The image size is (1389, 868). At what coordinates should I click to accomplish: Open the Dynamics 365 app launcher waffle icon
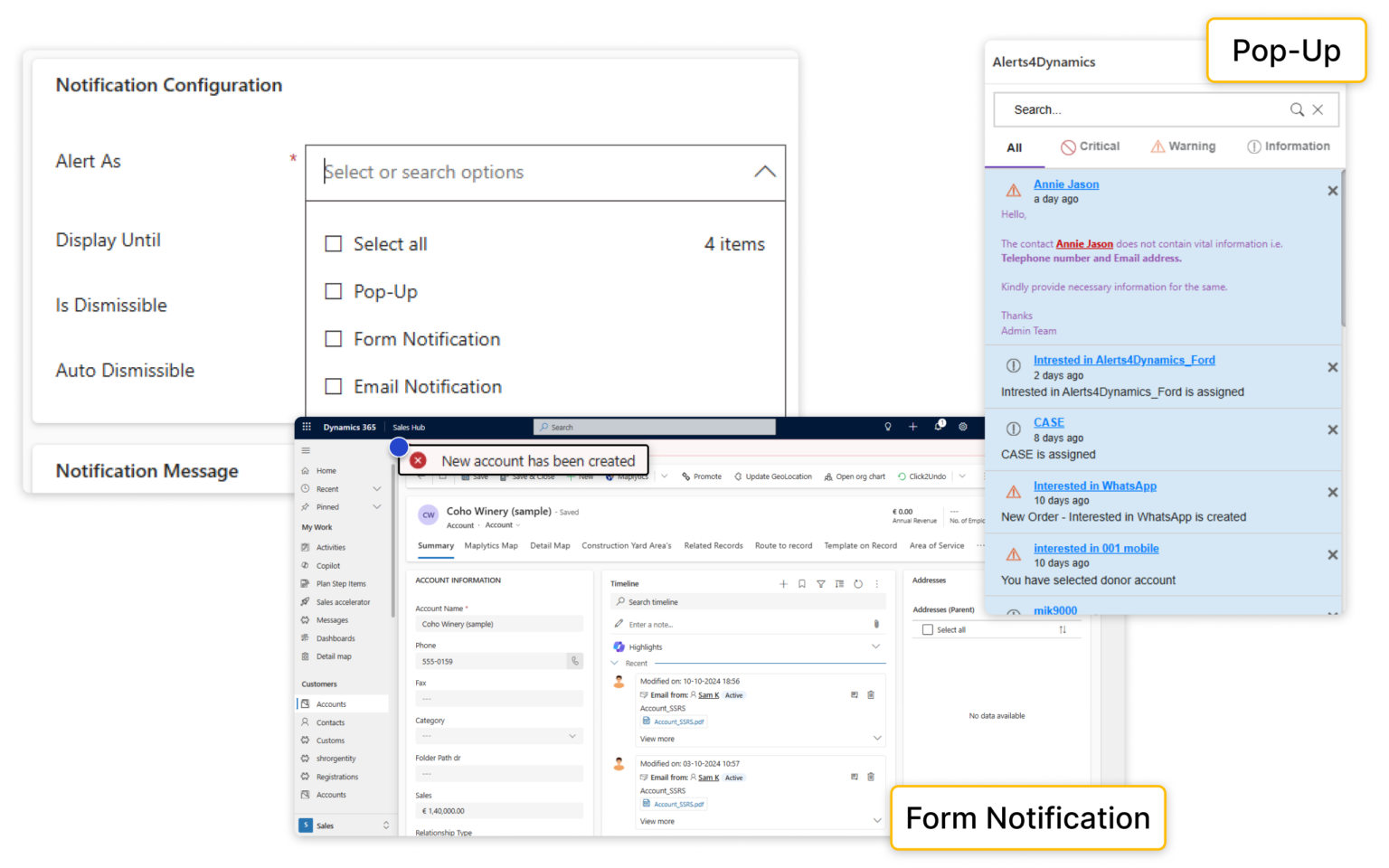point(306,426)
